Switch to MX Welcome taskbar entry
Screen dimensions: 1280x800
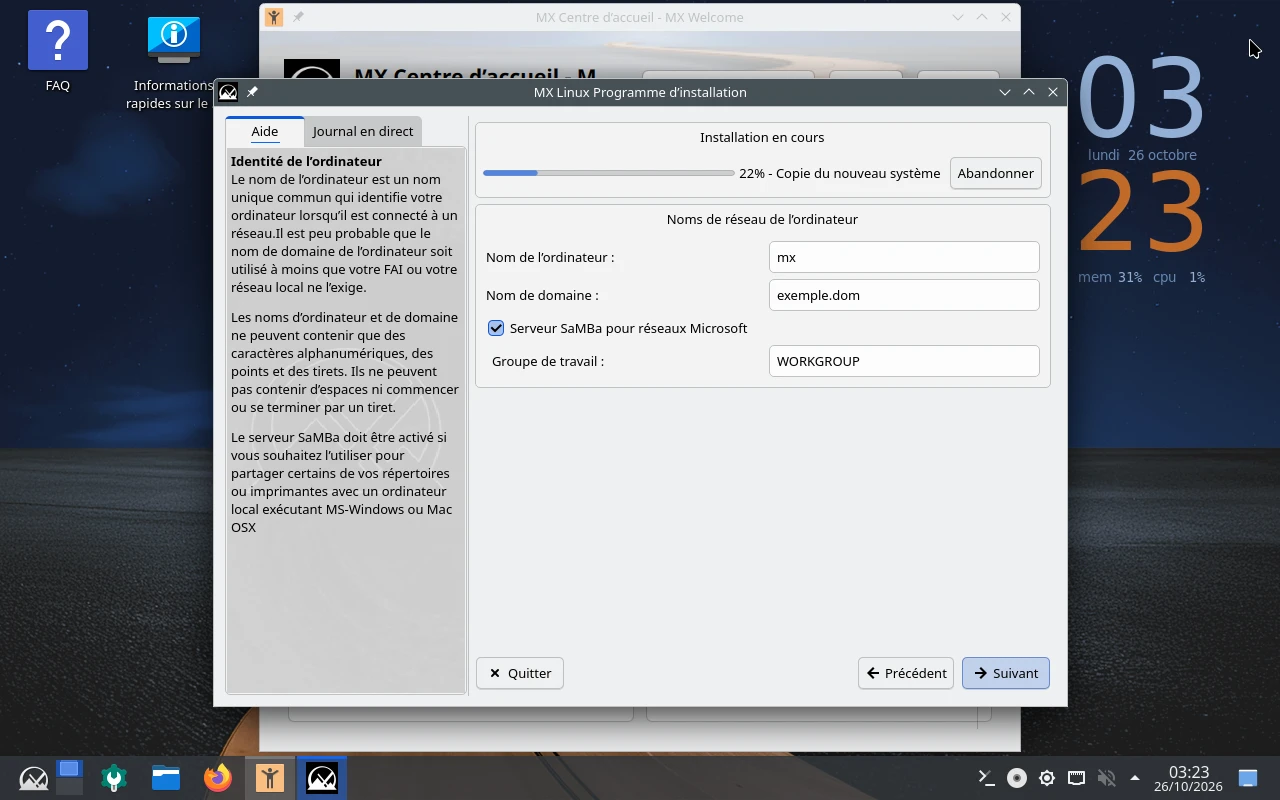(x=270, y=777)
